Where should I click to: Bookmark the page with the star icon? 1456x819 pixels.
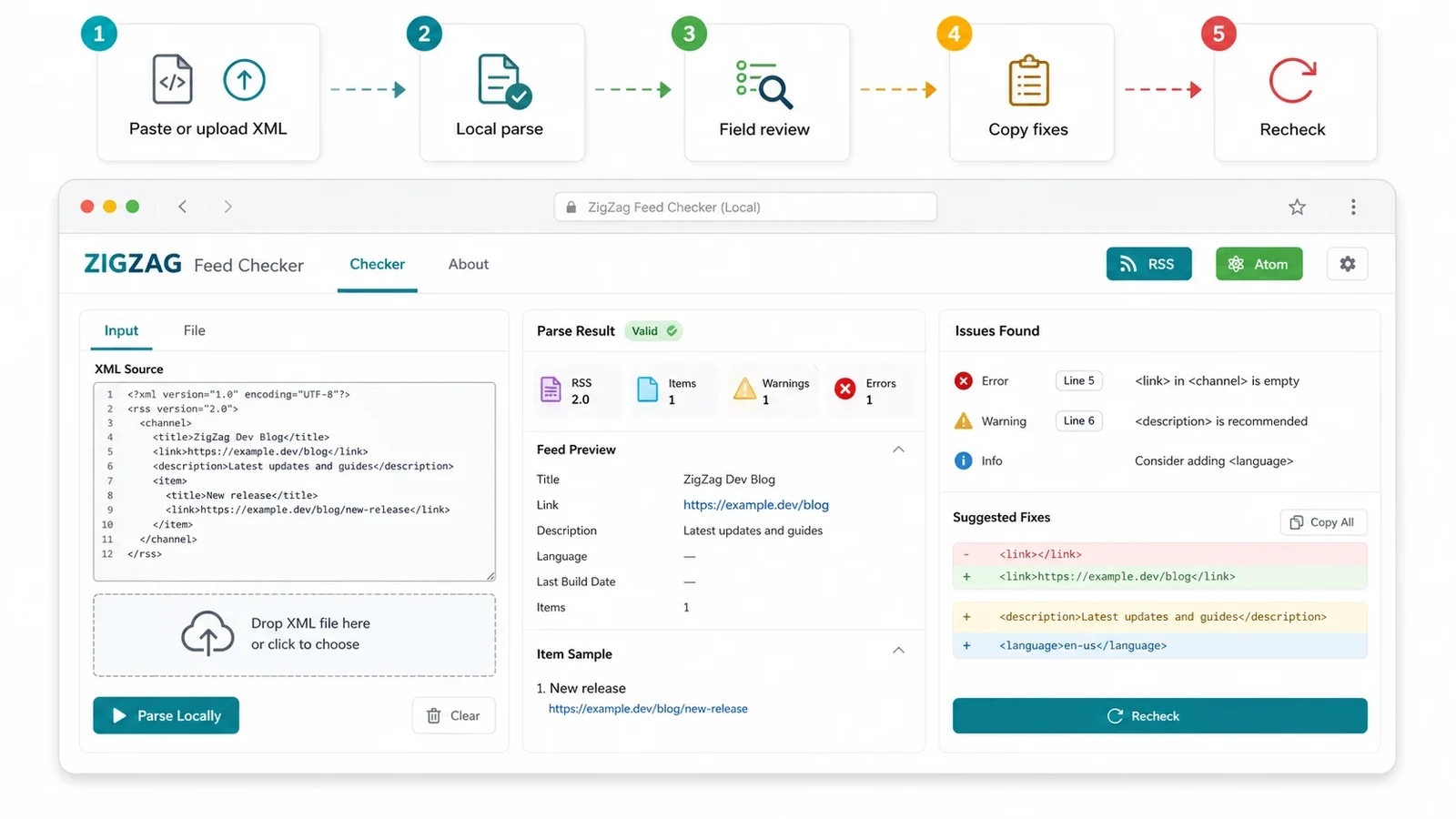[x=1297, y=207]
